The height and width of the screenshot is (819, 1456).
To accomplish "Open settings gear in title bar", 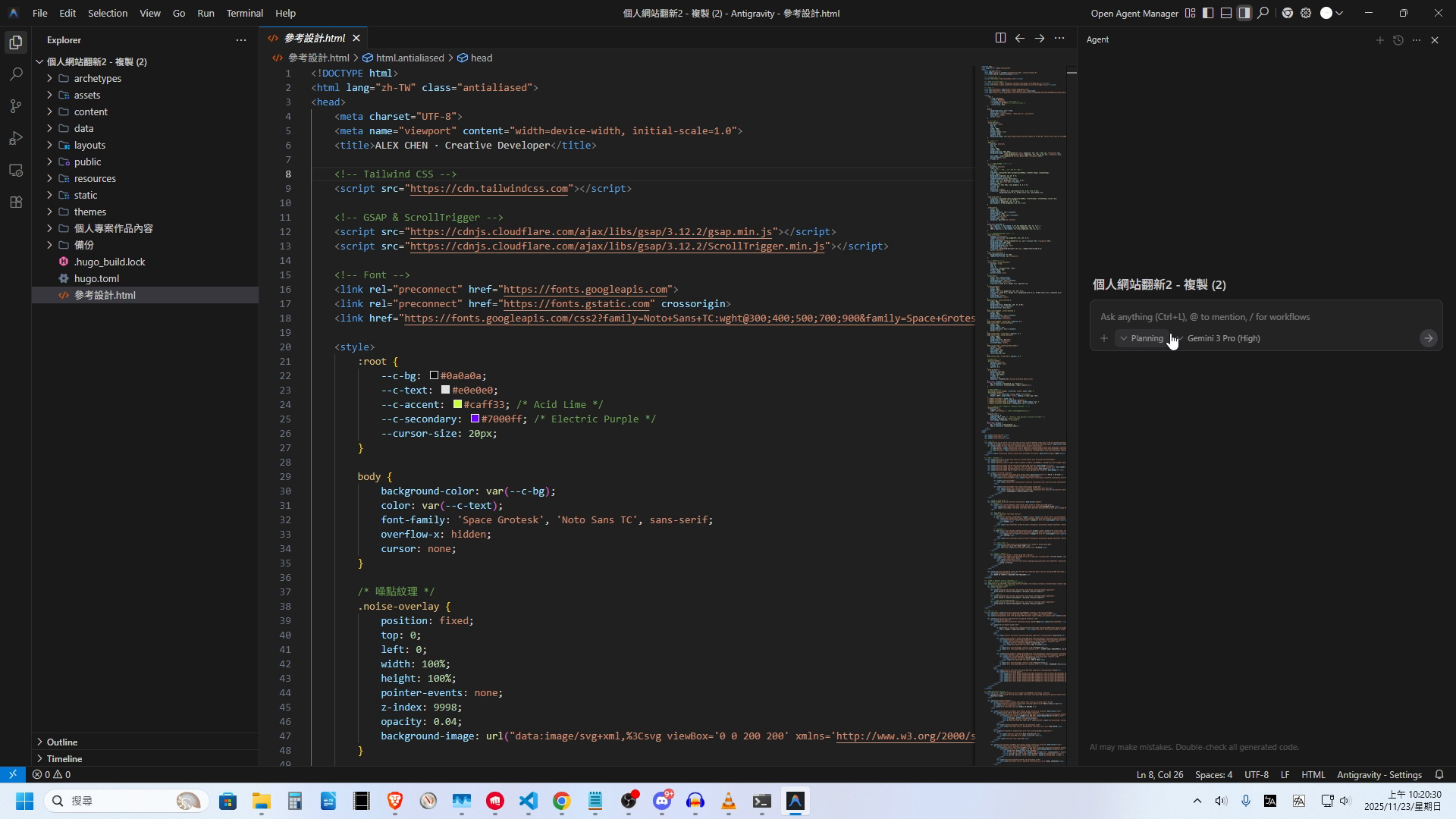I will click(1306, 13).
